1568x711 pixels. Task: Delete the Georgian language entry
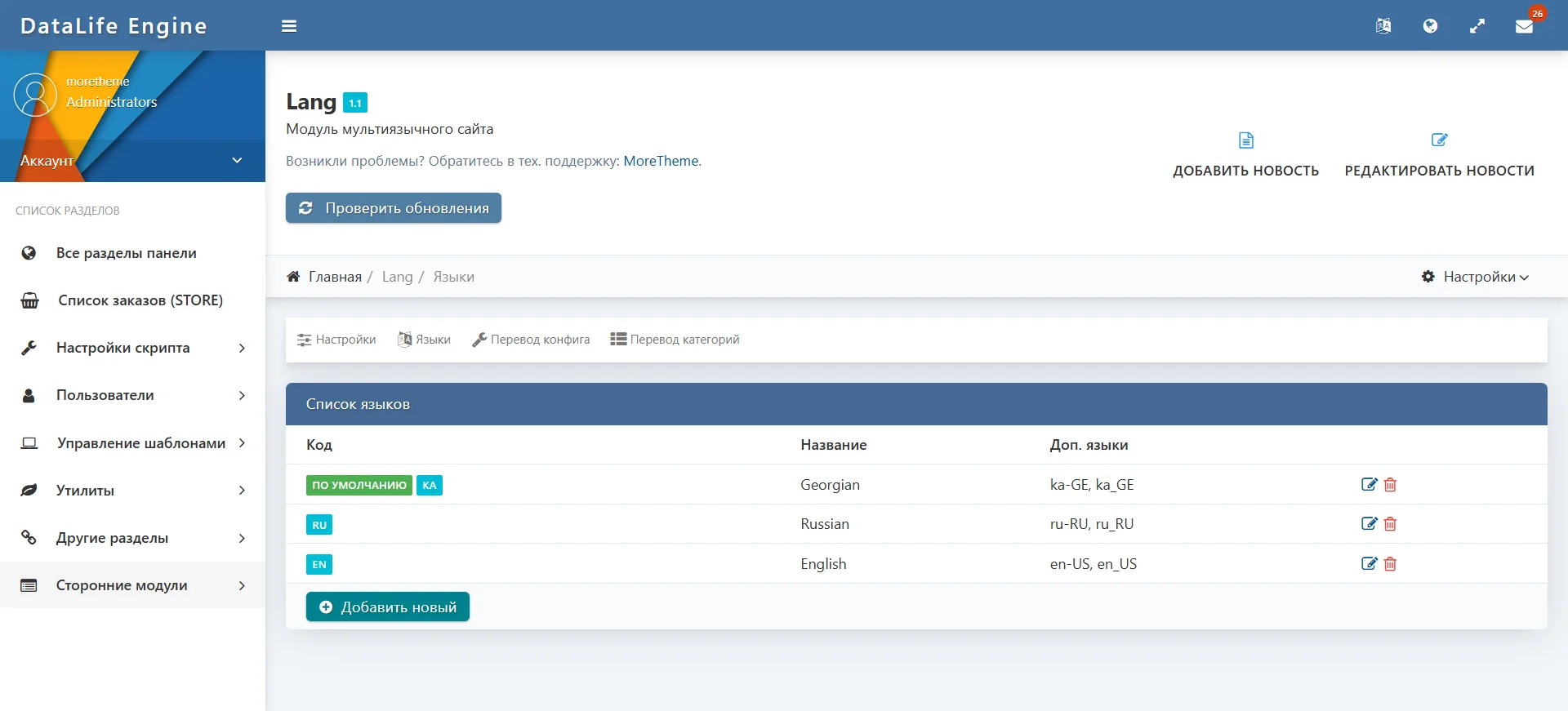coord(1390,485)
